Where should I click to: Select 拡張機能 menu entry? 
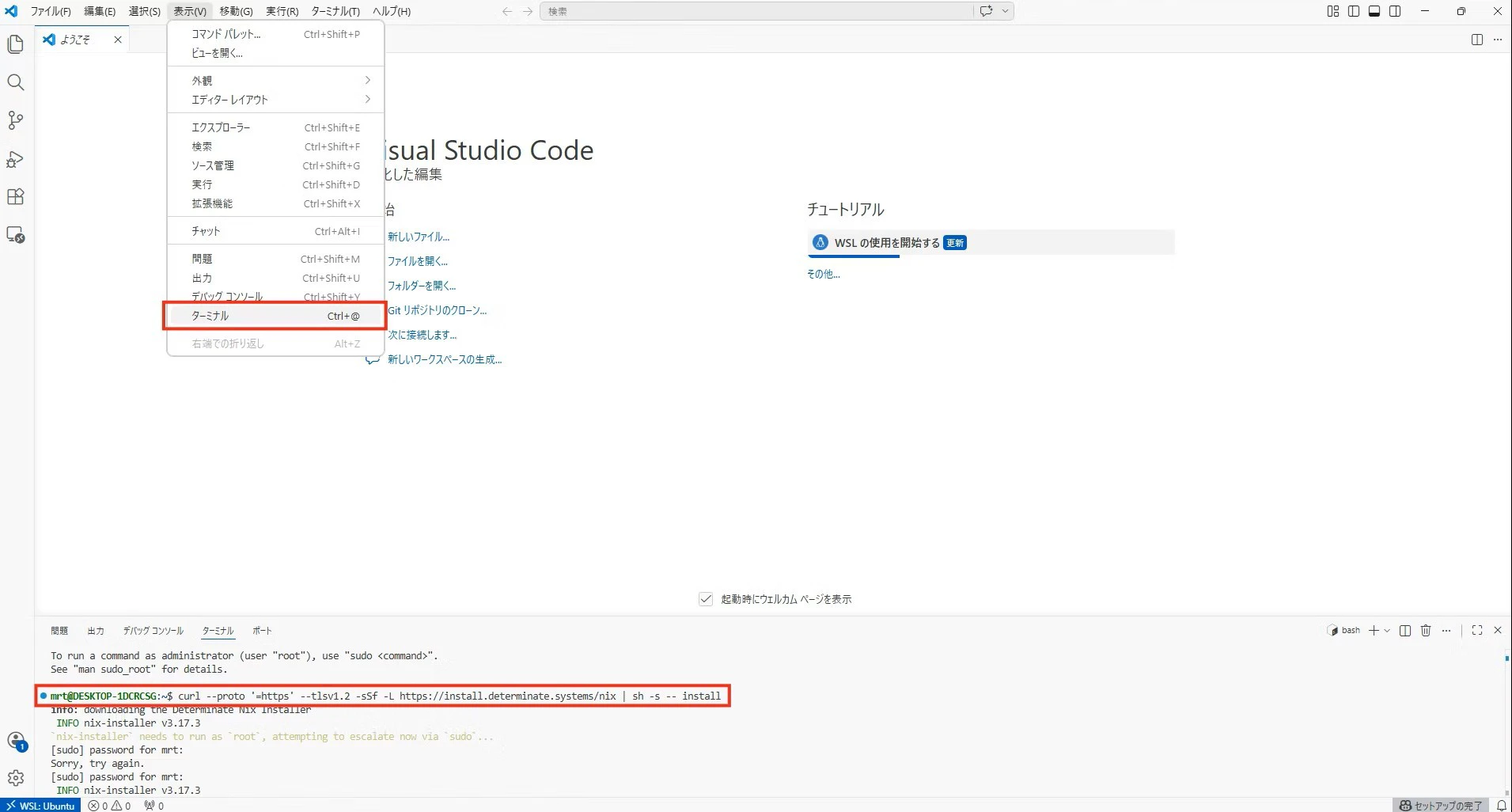[275, 203]
